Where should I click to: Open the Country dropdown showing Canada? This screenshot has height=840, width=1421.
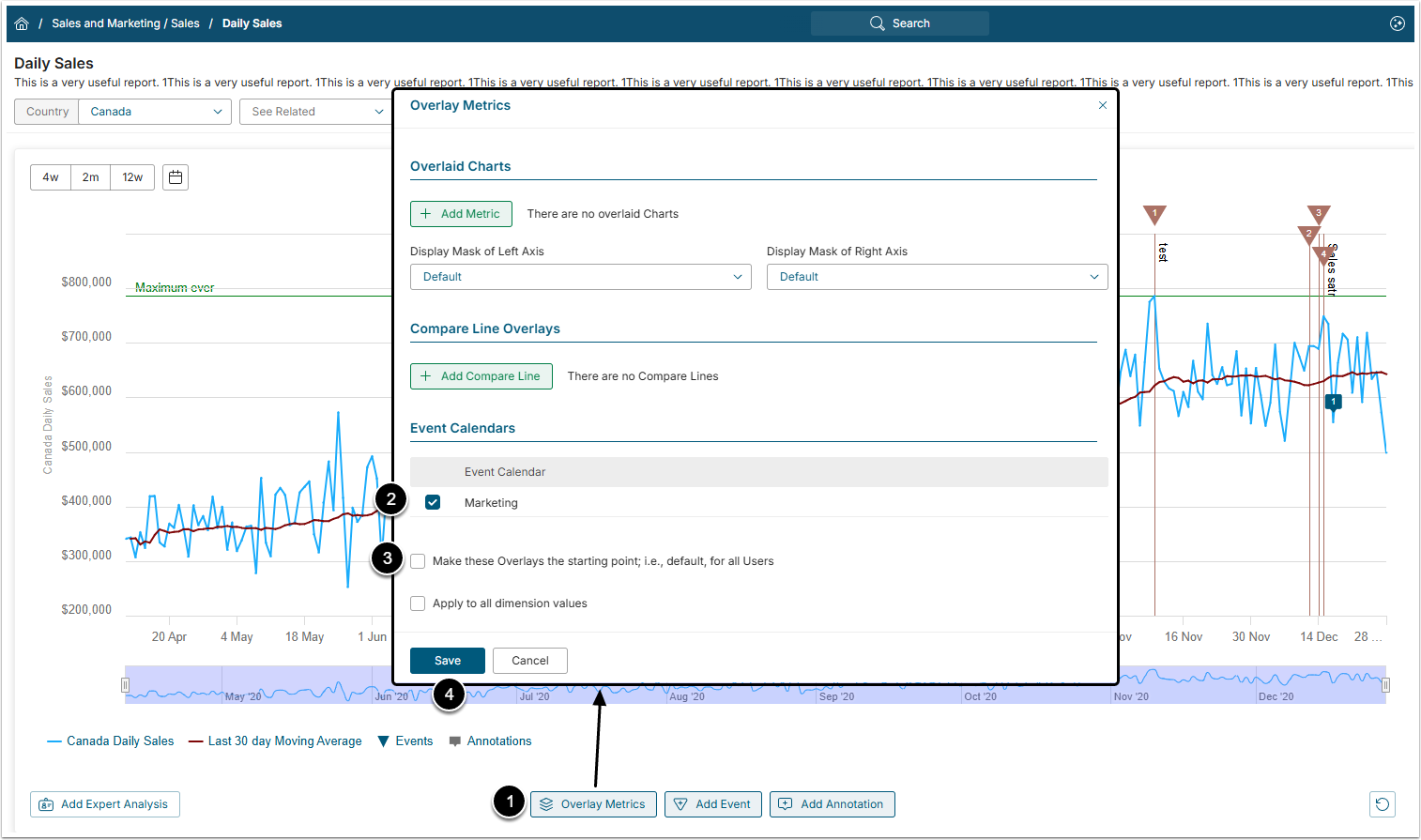tap(155, 112)
